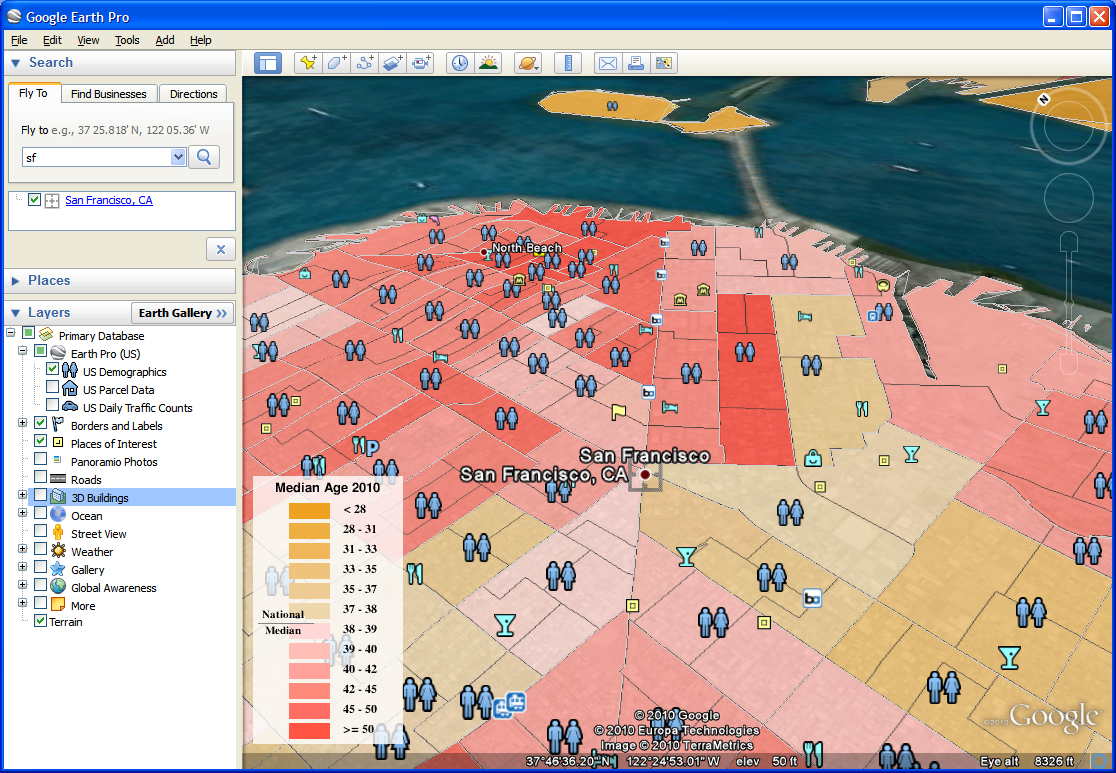1116x773 pixels.
Task: Open the Add menu
Action: click(165, 41)
